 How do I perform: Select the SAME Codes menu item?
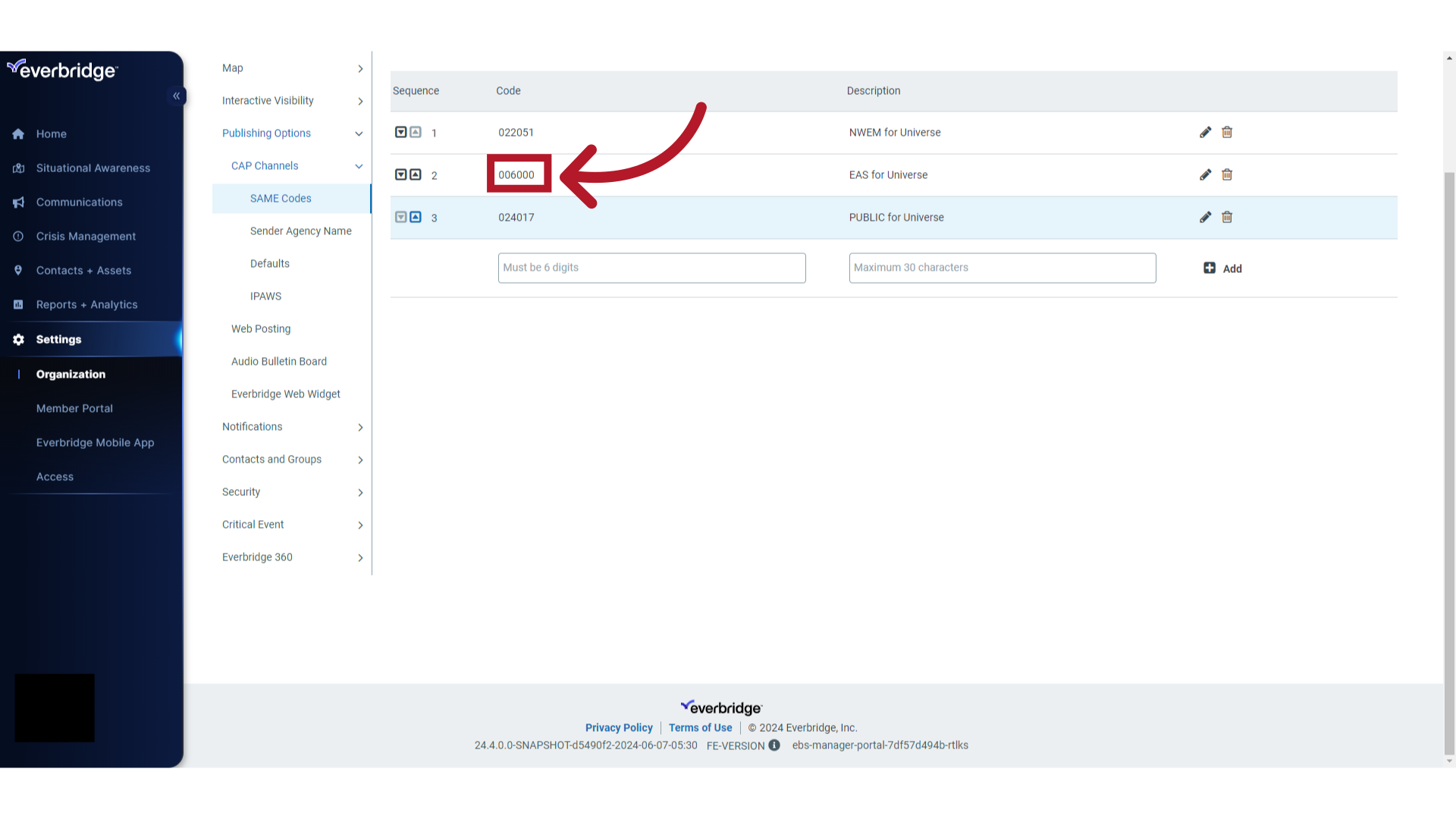click(x=281, y=198)
